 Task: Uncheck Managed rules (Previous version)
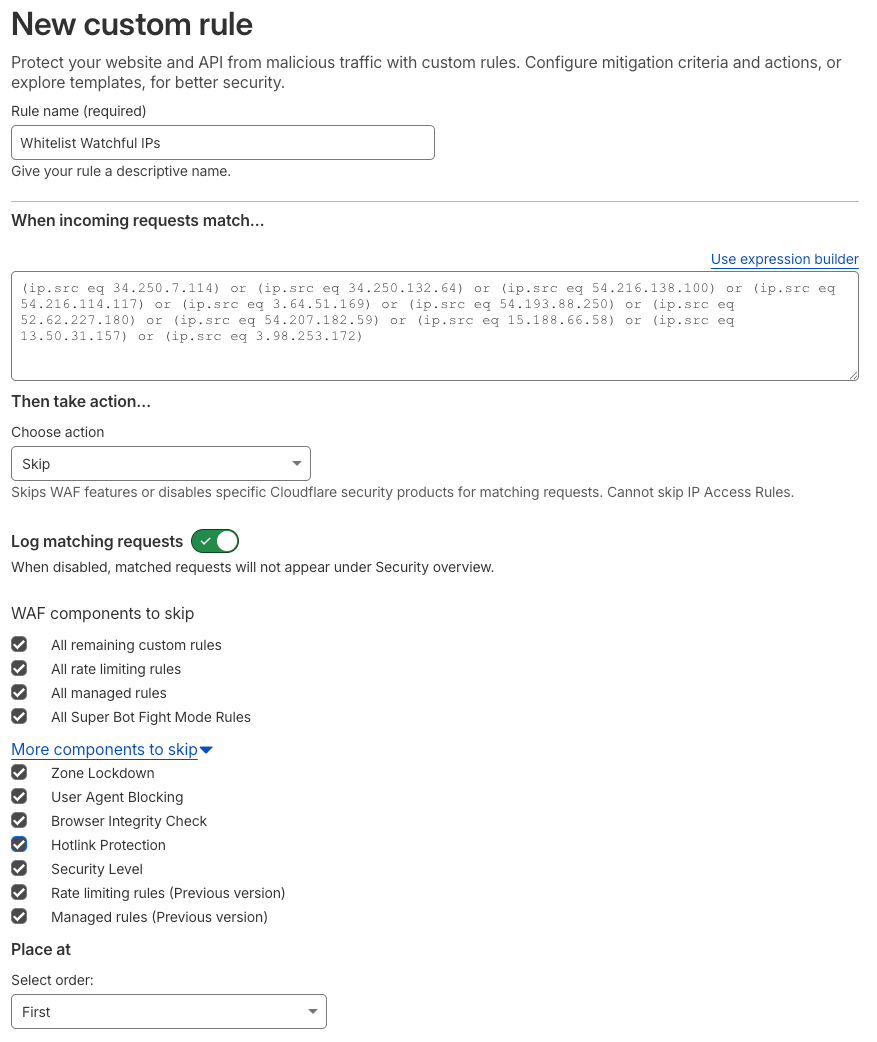[19, 916]
